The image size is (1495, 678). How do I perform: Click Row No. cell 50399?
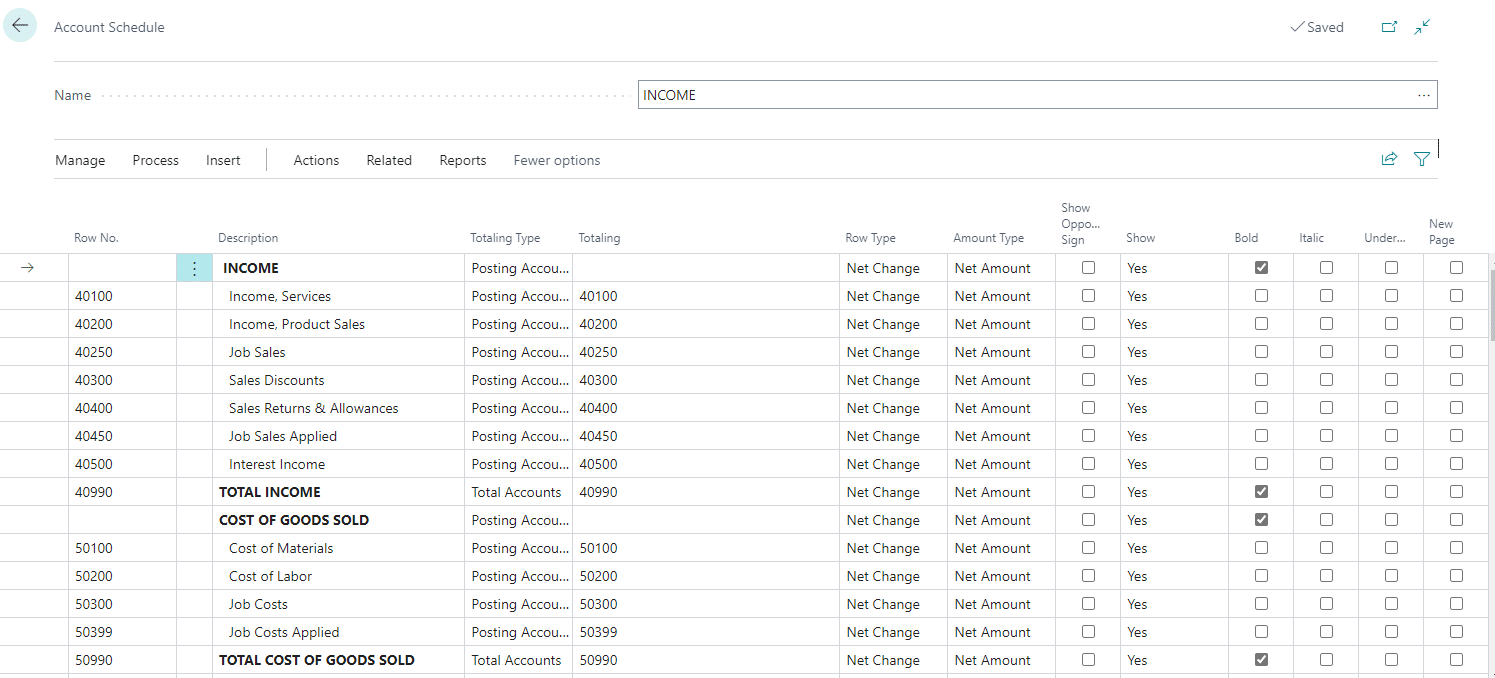[x=122, y=632]
